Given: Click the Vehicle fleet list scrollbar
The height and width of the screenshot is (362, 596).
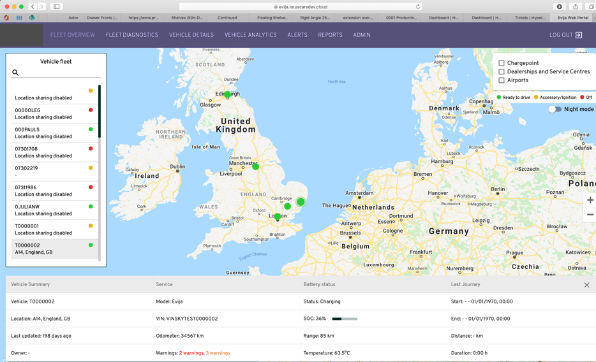Looking at the screenshot, I should pos(99,111).
